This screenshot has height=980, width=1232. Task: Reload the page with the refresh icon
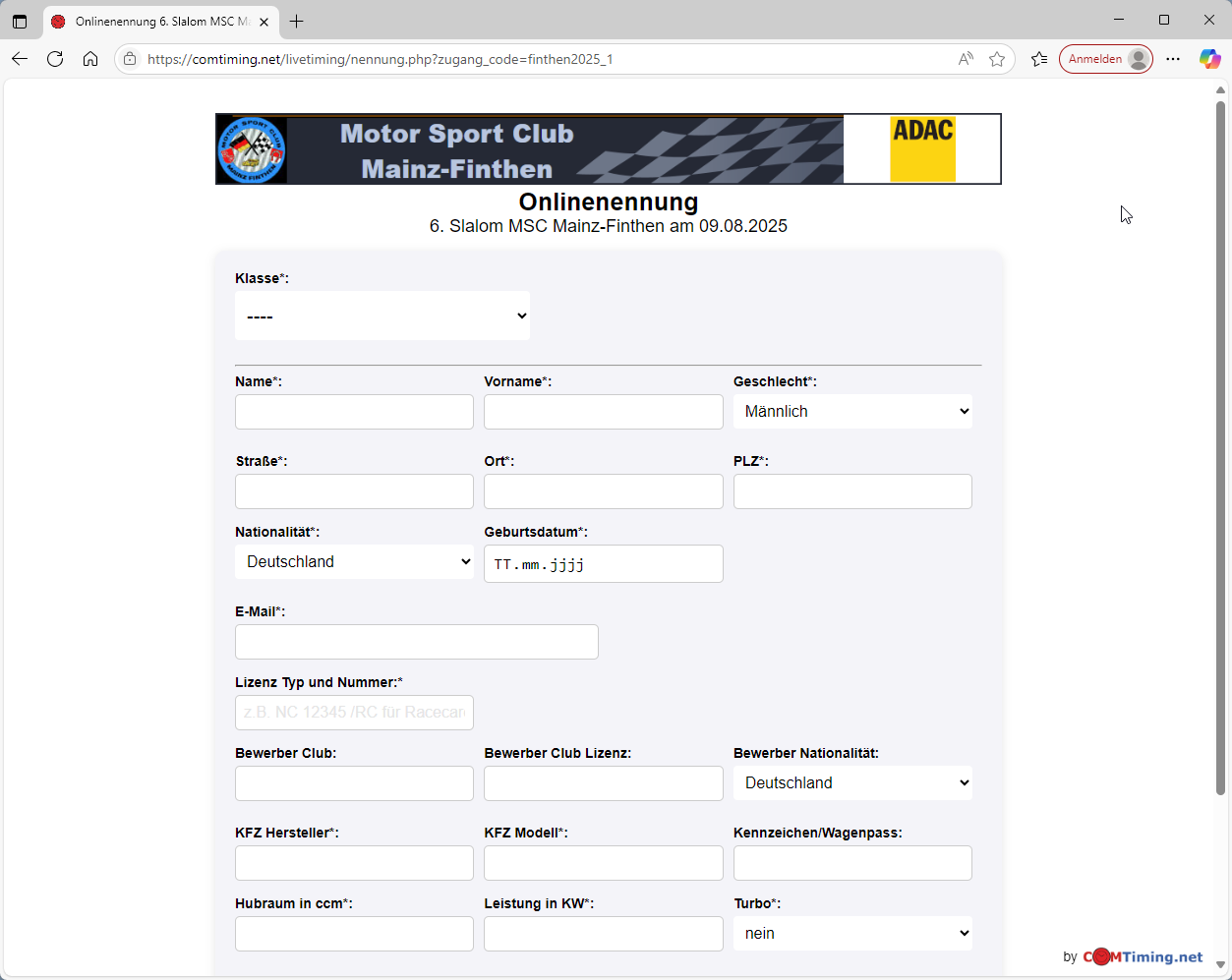[55, 59]
